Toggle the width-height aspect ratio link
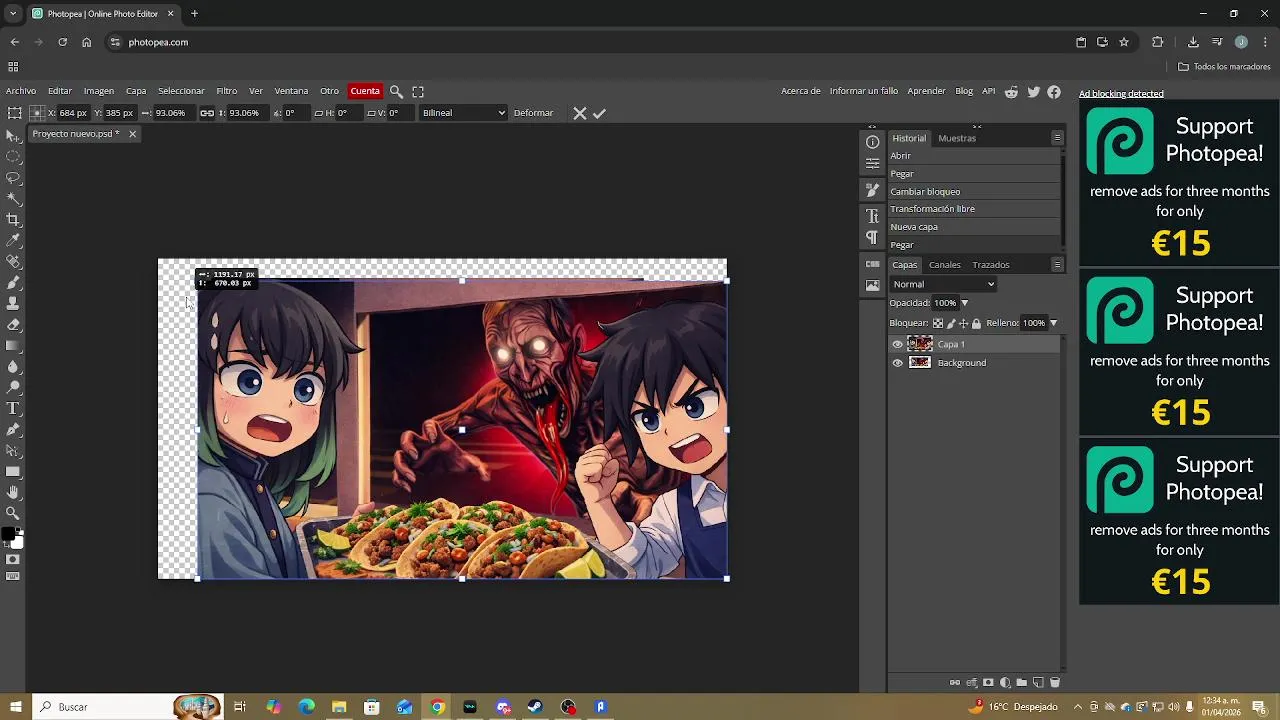1280x720 pixels. click(x=207, y=113)
